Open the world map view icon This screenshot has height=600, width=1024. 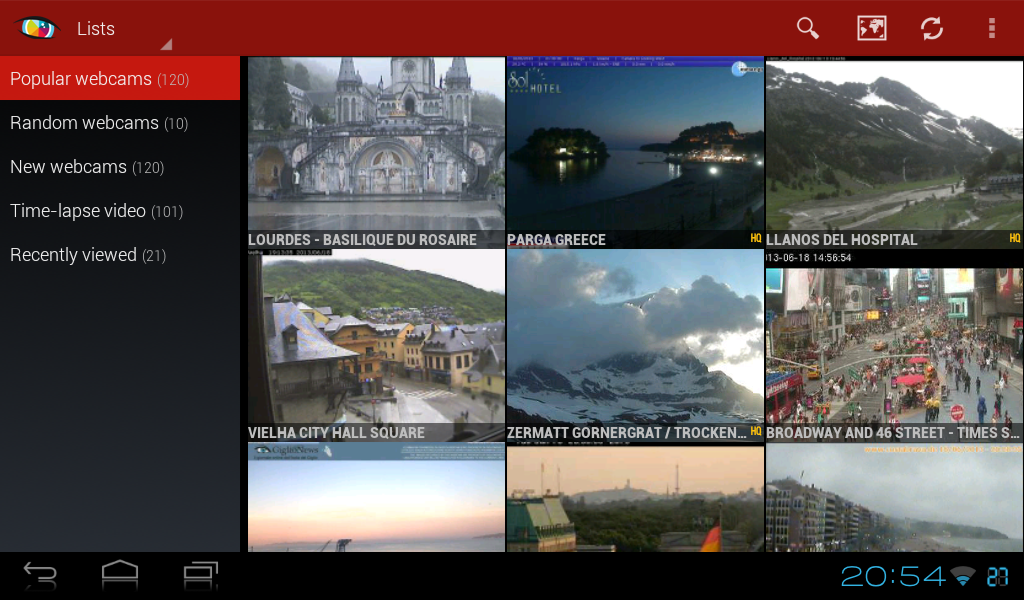(871, 28)
